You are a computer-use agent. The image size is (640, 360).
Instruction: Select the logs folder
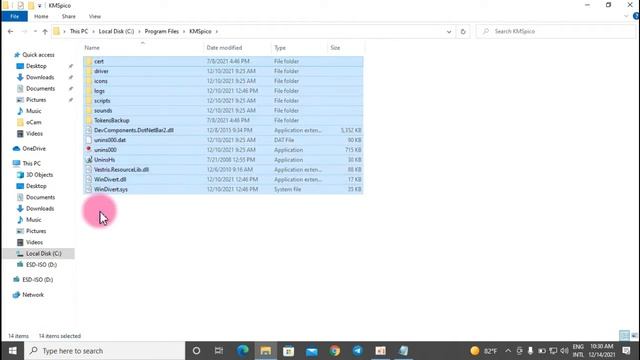pos(223,91)
